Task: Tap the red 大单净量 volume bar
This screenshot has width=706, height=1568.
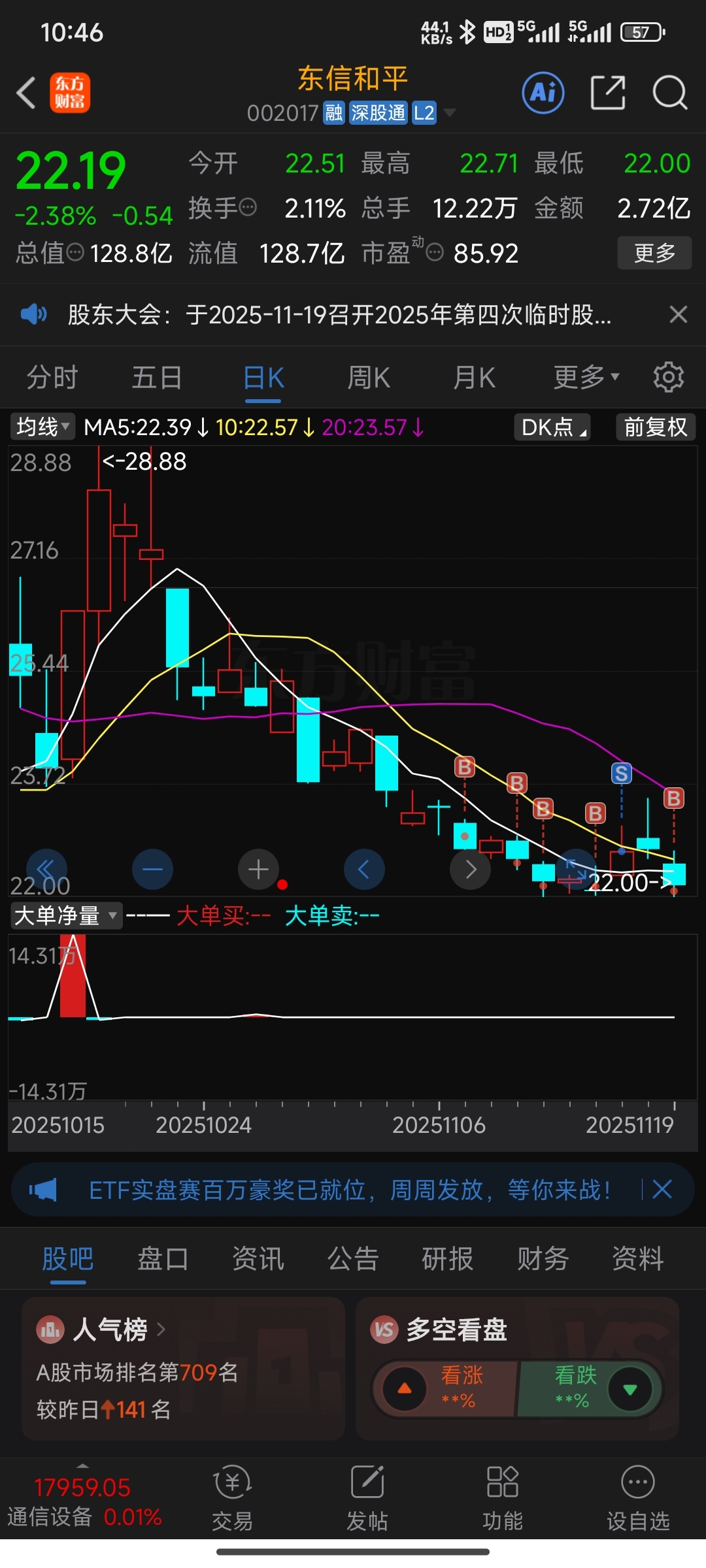Action: (73, 976)
